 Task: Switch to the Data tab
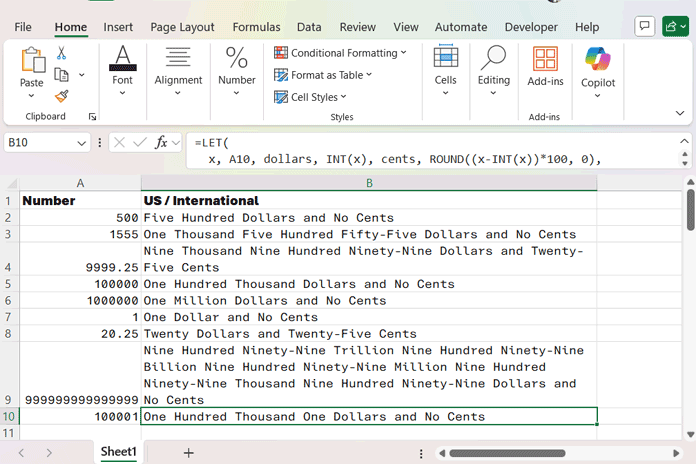(x=309, y=27)
